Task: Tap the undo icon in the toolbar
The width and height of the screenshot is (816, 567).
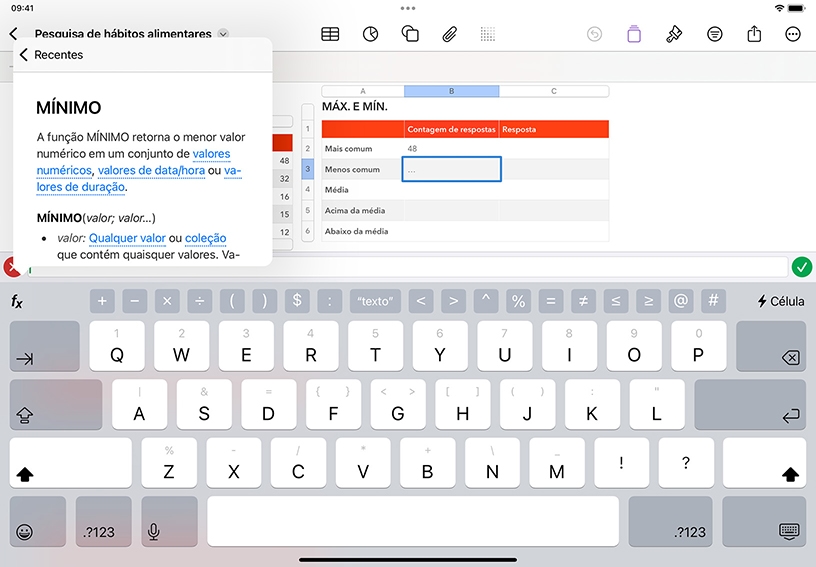Action: click(x=594, y=34)
